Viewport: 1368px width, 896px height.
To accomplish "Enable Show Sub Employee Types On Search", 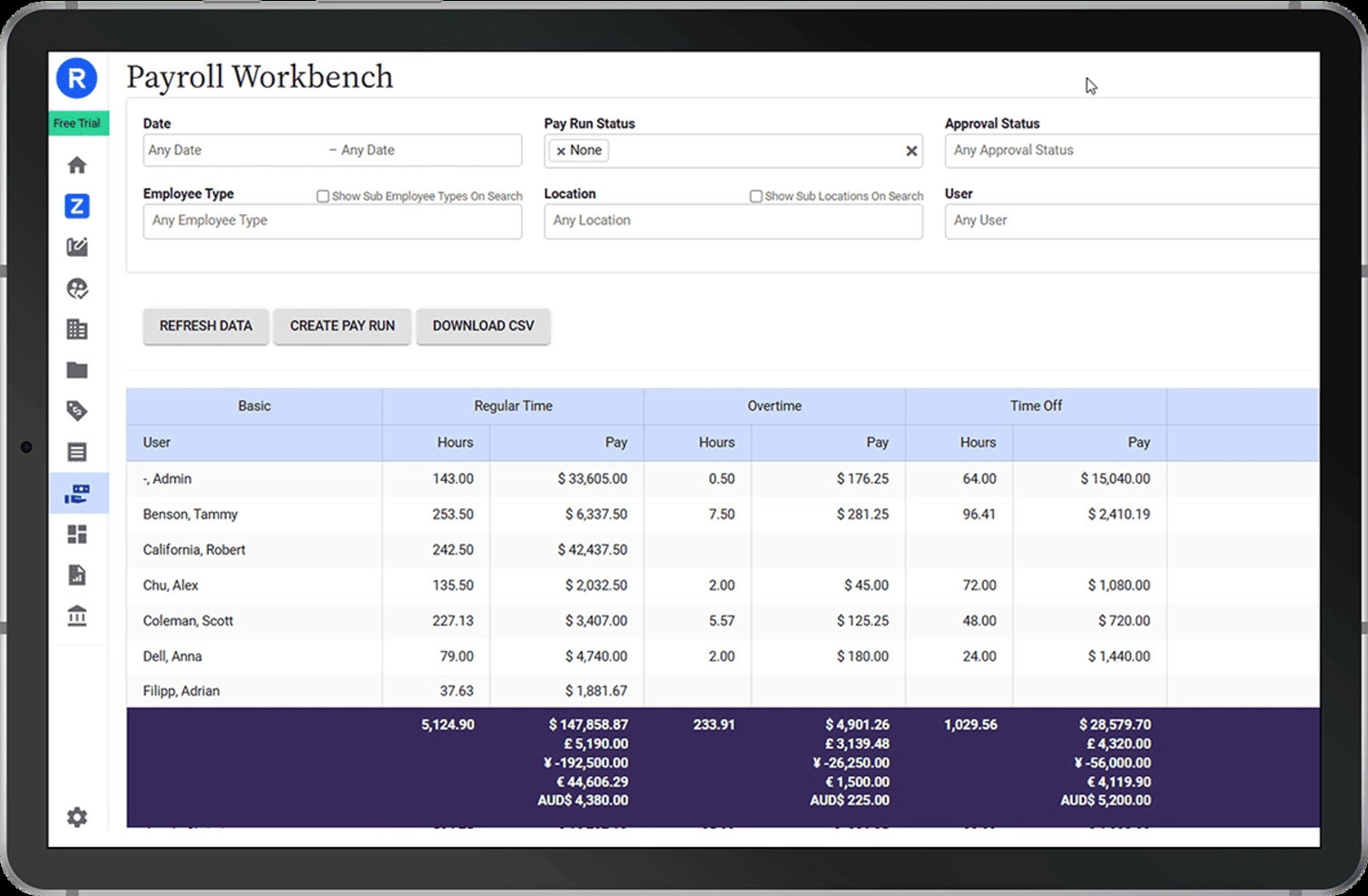I will pyautogui.click(x=322, y=196).
